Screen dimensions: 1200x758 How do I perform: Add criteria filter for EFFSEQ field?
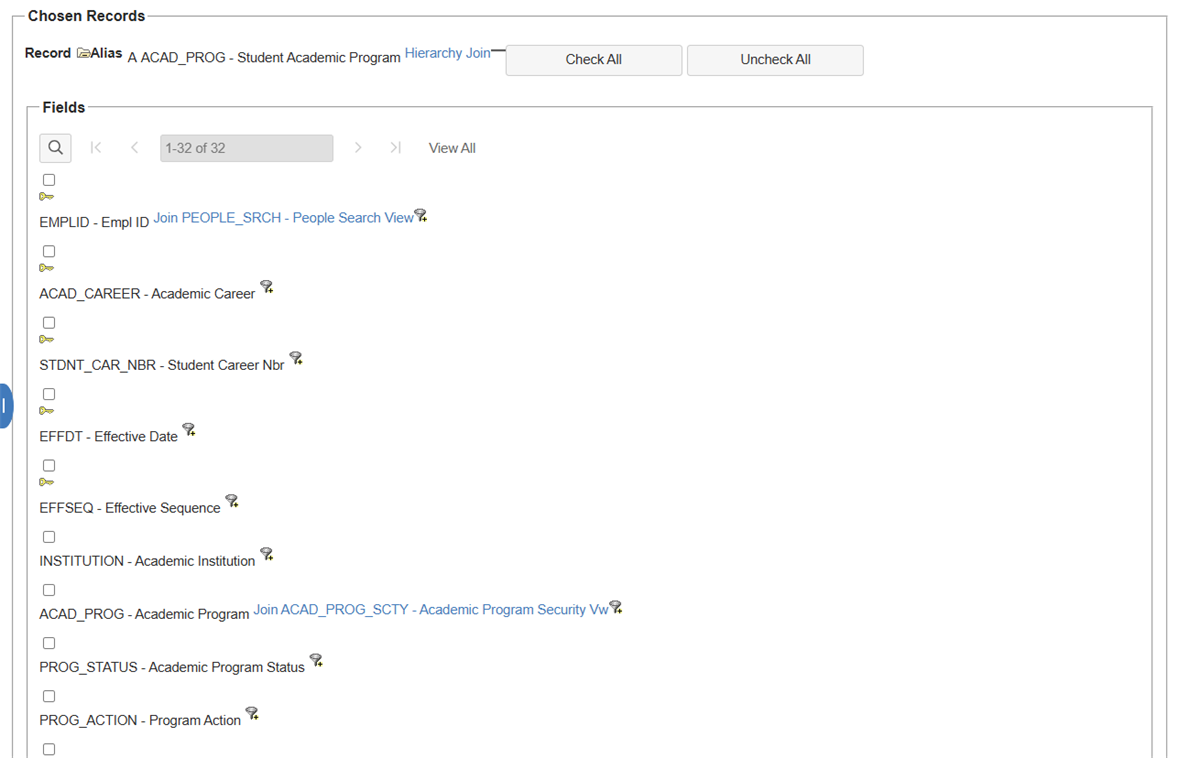point(232,501)
